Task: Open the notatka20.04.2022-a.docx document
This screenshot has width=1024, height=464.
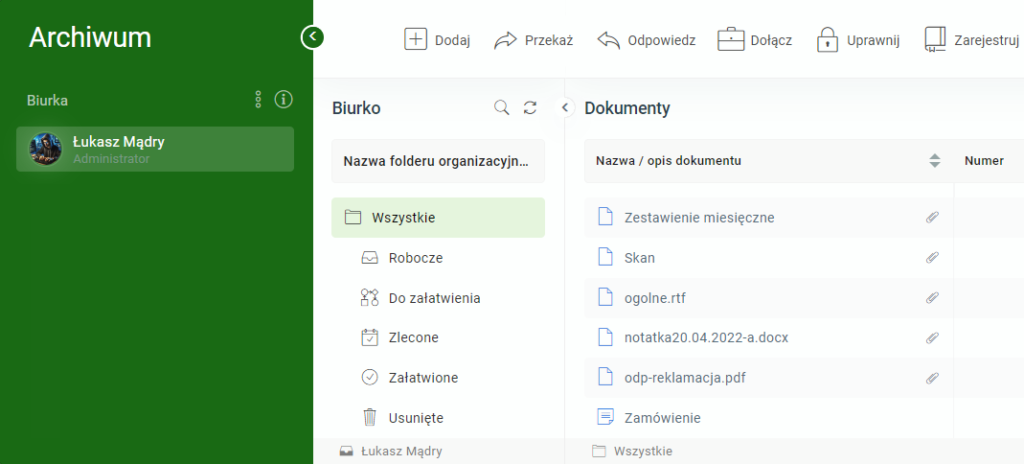Action: click(707, 338)
